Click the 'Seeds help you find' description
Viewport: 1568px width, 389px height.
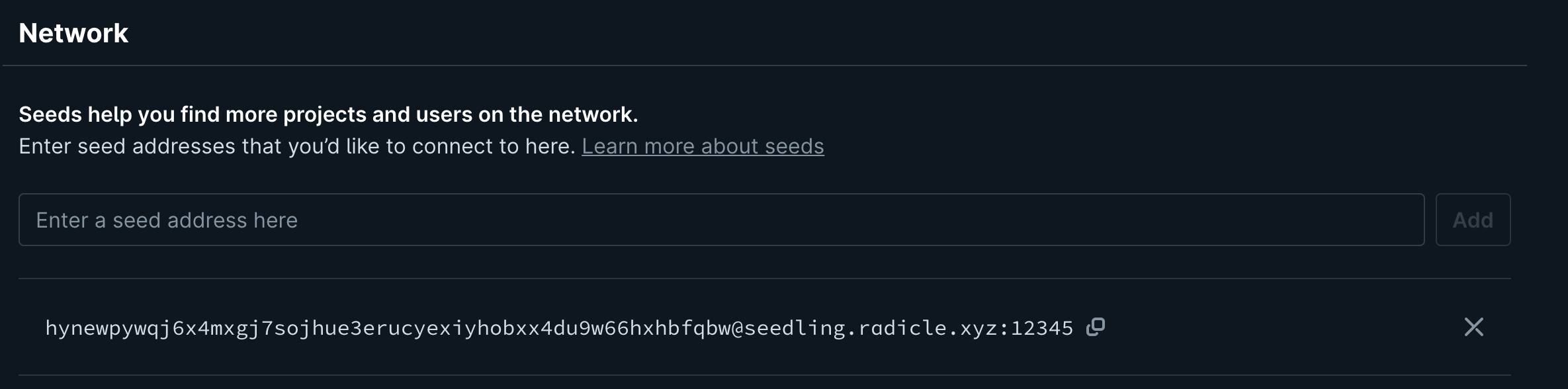[328, 114]
